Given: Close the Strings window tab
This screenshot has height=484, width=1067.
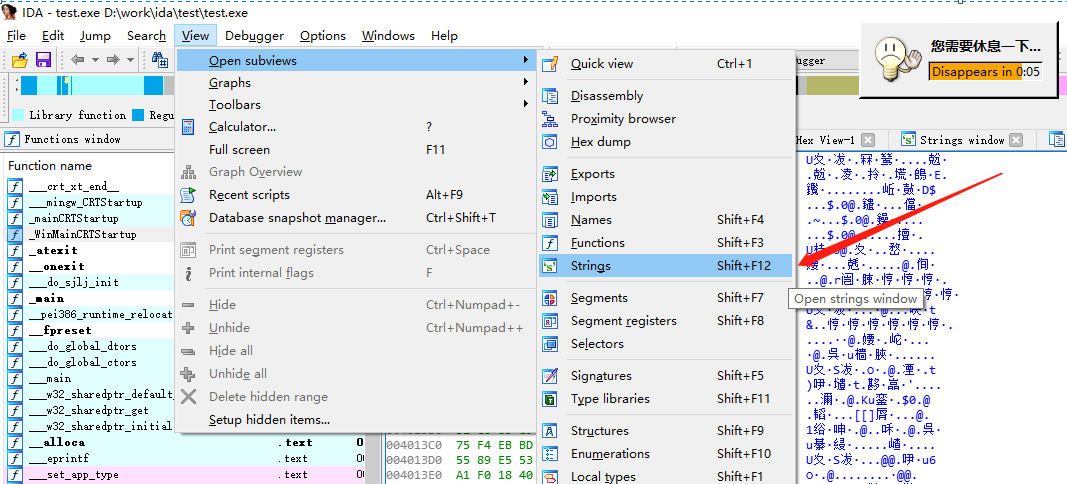Looking at the screenshot, I should (1016, 140).
